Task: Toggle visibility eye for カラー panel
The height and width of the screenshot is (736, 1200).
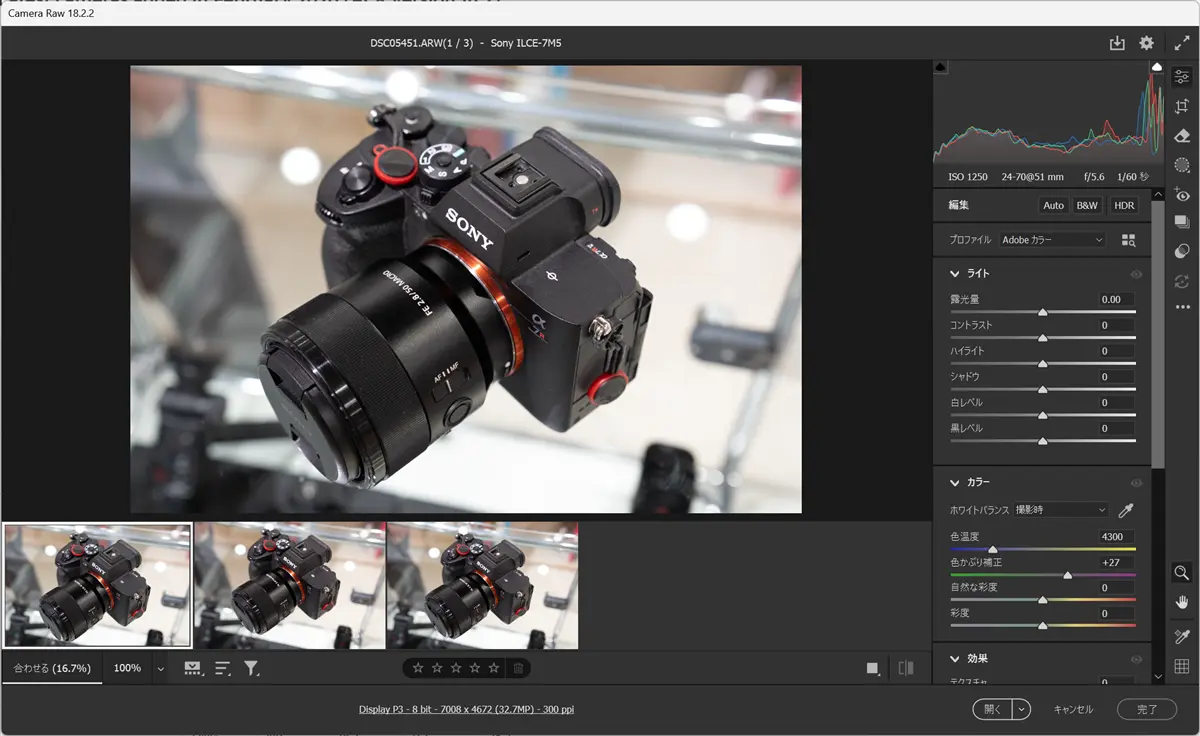Action: (x=1136, y=483)
